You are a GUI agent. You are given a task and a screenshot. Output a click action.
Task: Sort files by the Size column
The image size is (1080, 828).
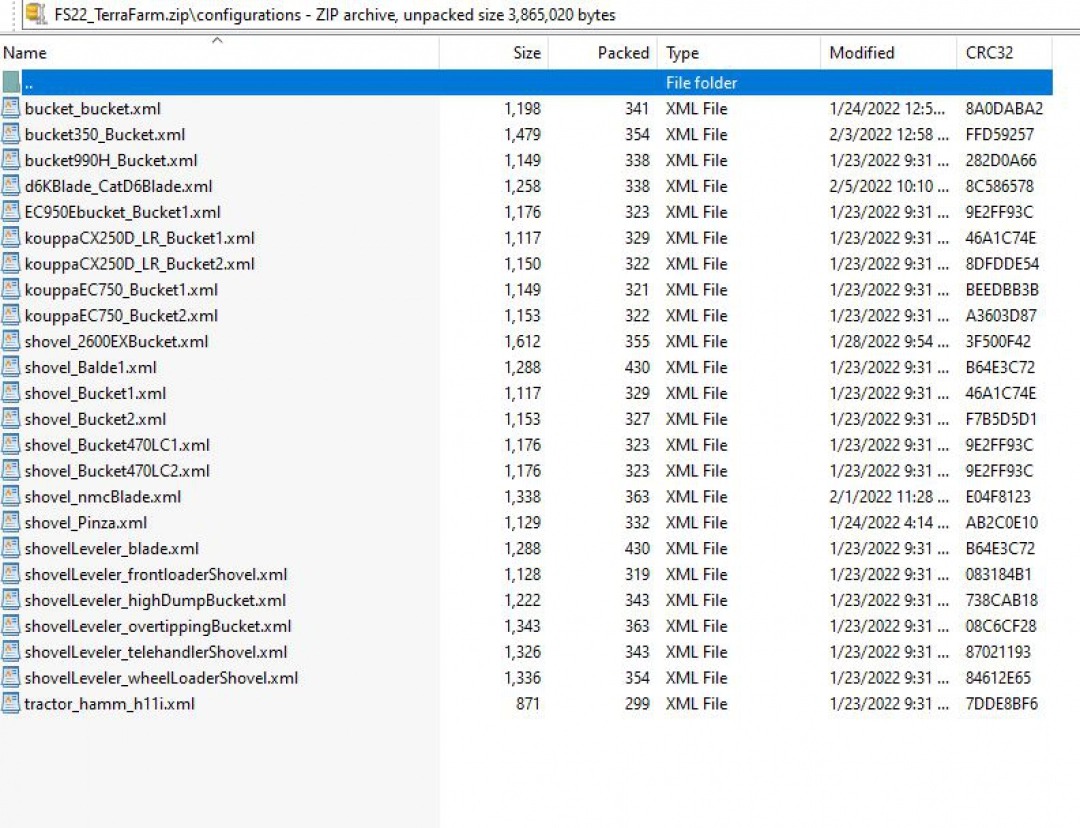point(526,54)
